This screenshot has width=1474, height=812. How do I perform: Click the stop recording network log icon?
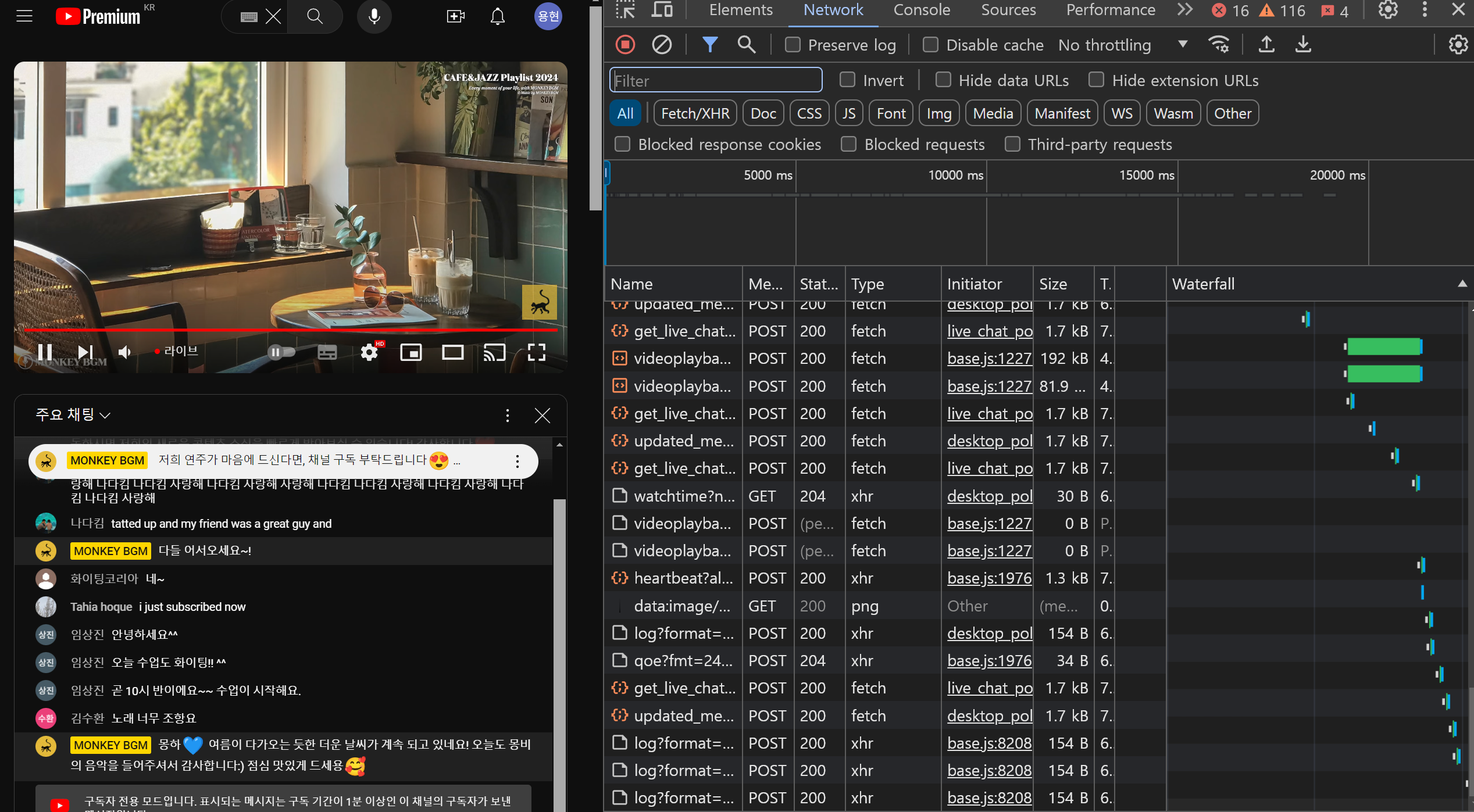[x=625, y=45]
